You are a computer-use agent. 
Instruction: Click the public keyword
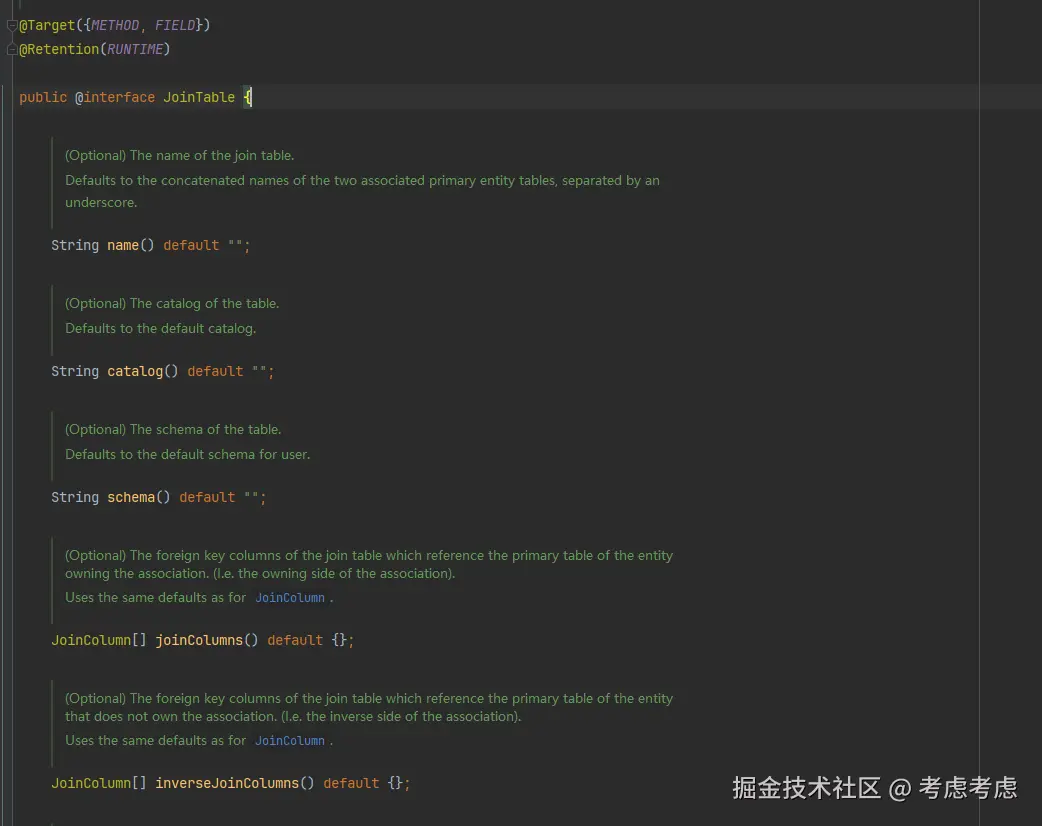pos(43,97)
